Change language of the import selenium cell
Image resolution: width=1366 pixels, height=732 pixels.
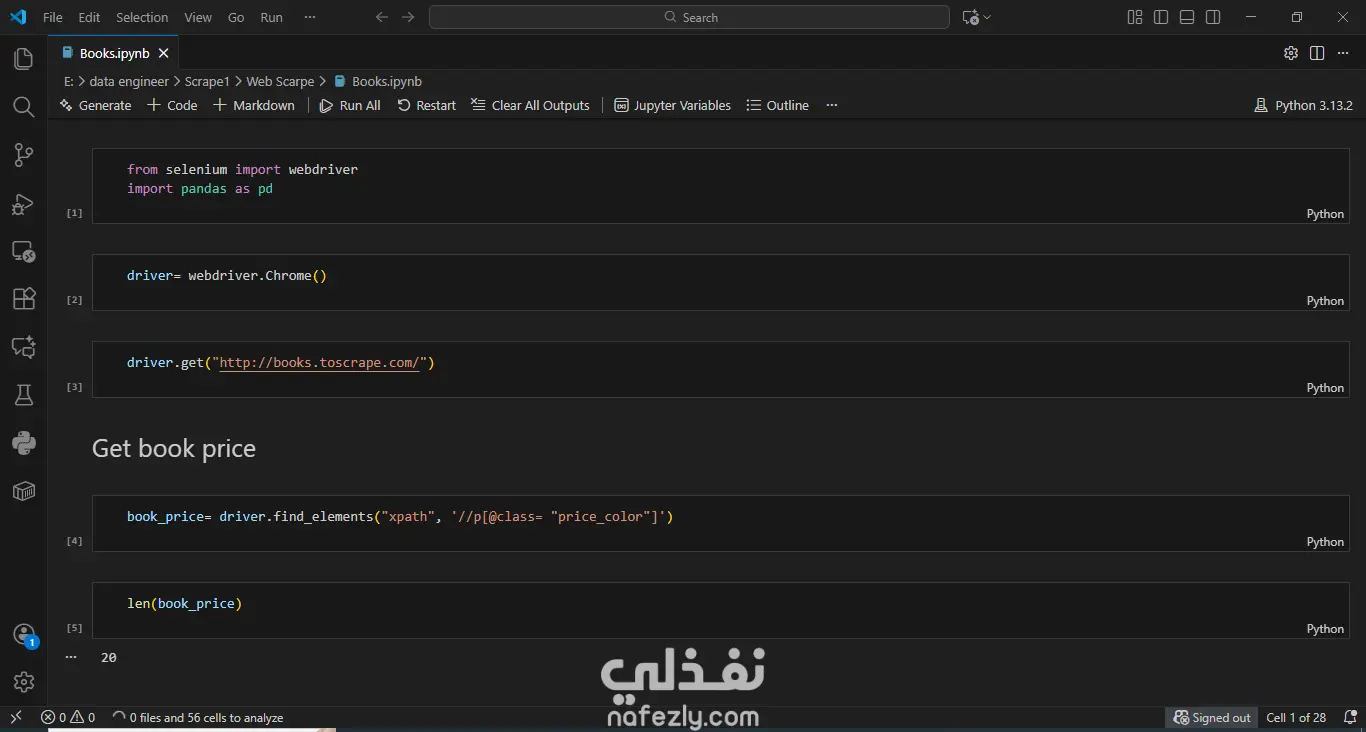click(1325, 214)
